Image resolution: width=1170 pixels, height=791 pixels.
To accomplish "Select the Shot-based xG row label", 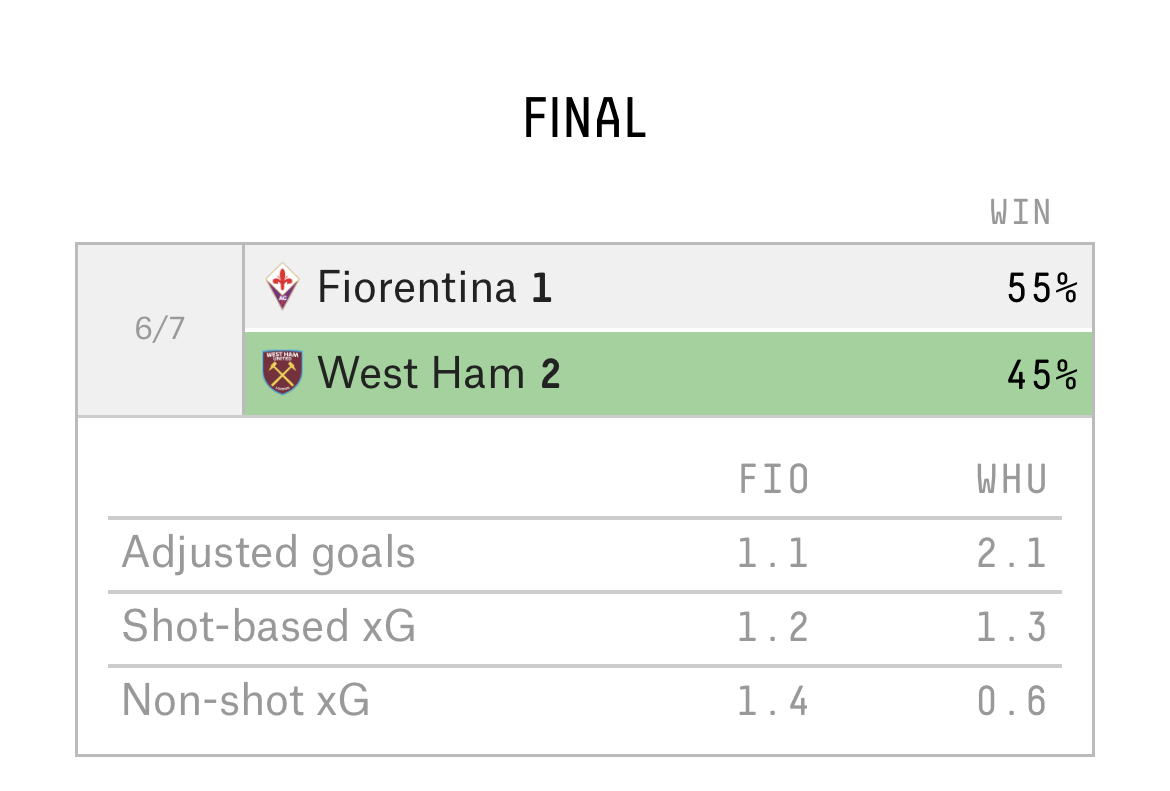I will 269,625.
